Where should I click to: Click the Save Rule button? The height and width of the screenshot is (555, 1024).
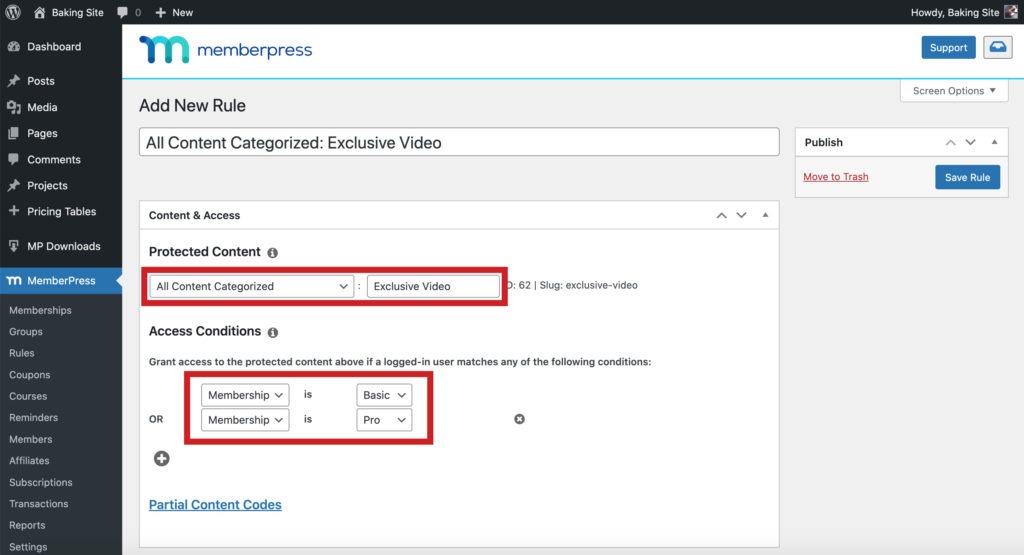[967, 177]
